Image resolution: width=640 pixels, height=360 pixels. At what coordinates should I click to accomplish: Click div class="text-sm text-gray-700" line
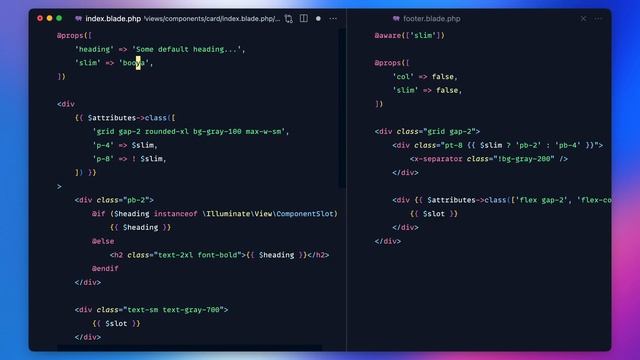click(151, 310)
